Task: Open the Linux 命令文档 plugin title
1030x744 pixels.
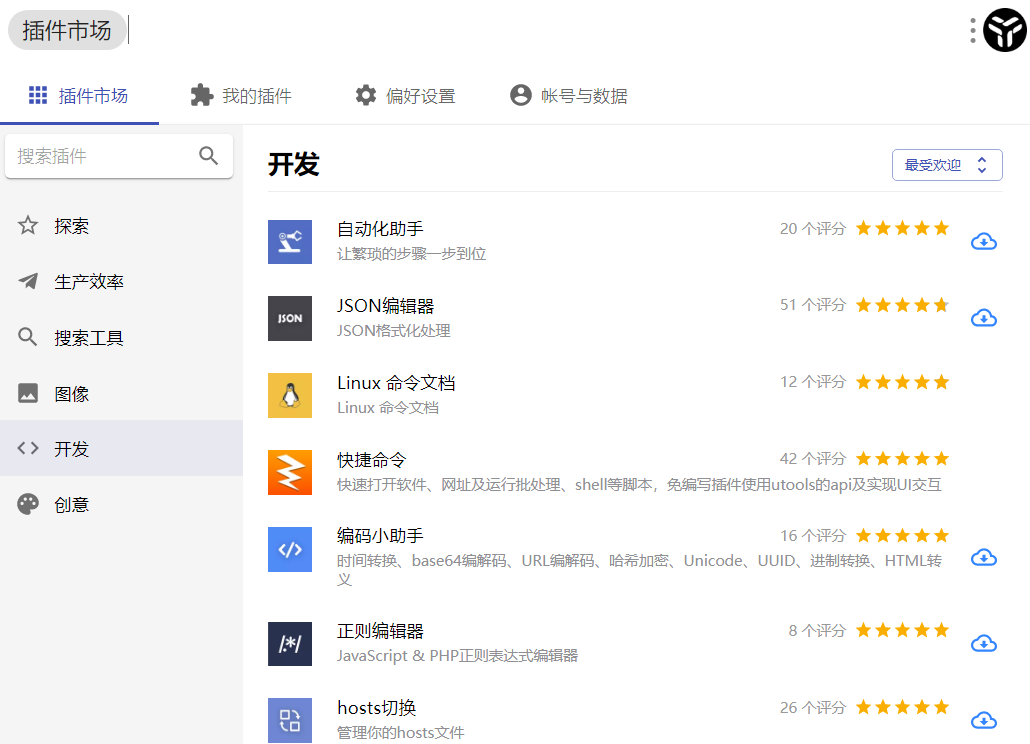Action: click(x=396, y=383)
